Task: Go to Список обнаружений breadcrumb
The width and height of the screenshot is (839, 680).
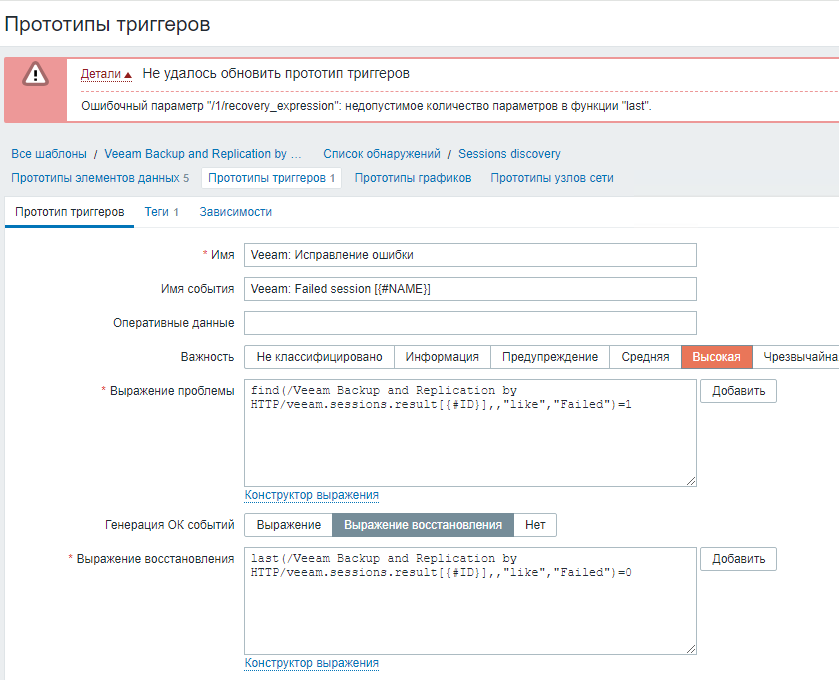Action: 381,154
